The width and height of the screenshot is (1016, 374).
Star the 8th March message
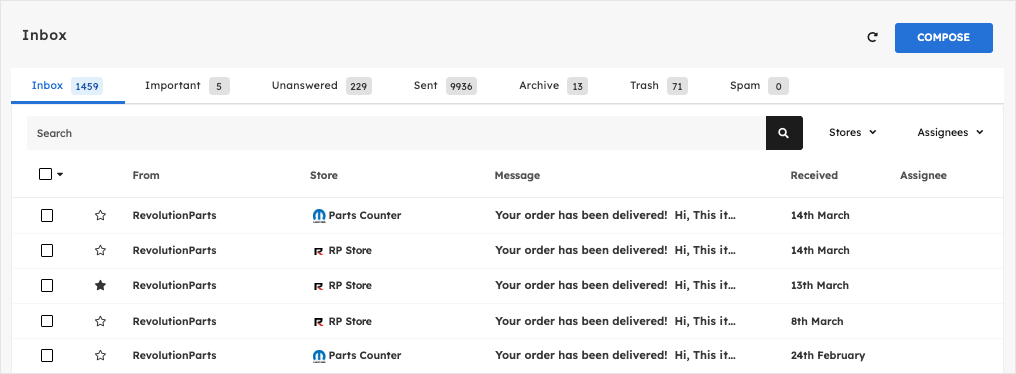tap(100, 320)
